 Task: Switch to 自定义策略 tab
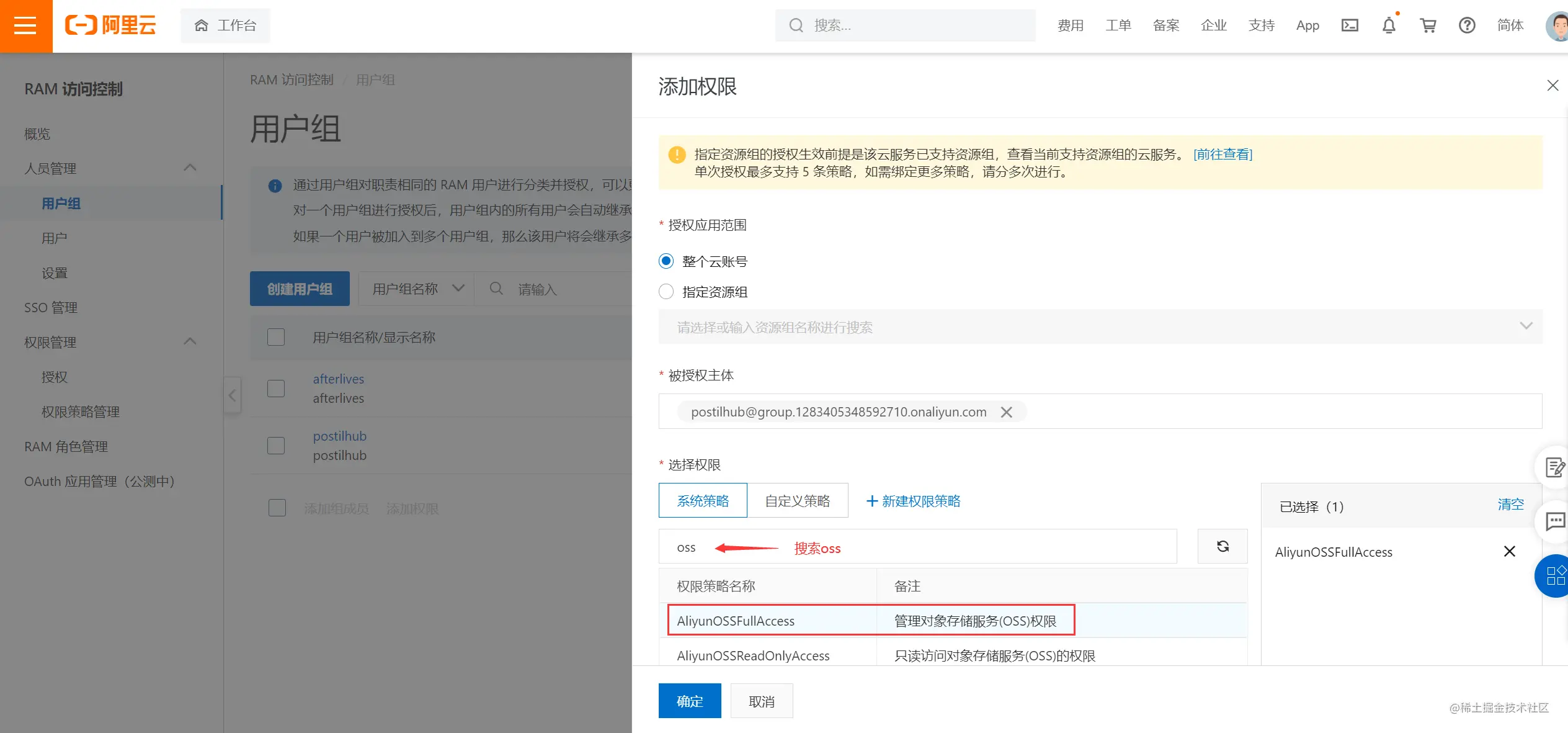click(x=798, y=500)
